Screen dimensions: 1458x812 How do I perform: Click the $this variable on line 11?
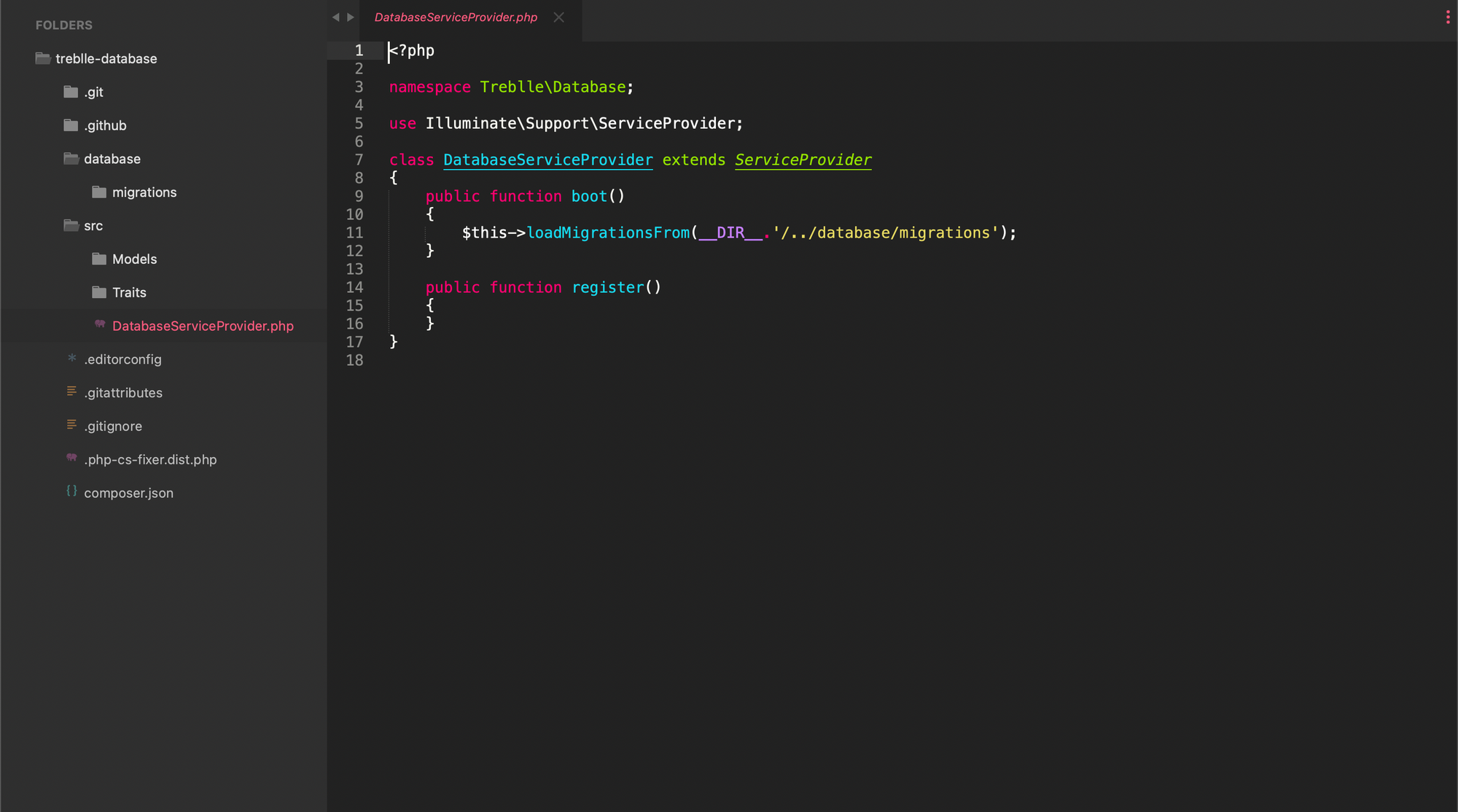(485, 233)
